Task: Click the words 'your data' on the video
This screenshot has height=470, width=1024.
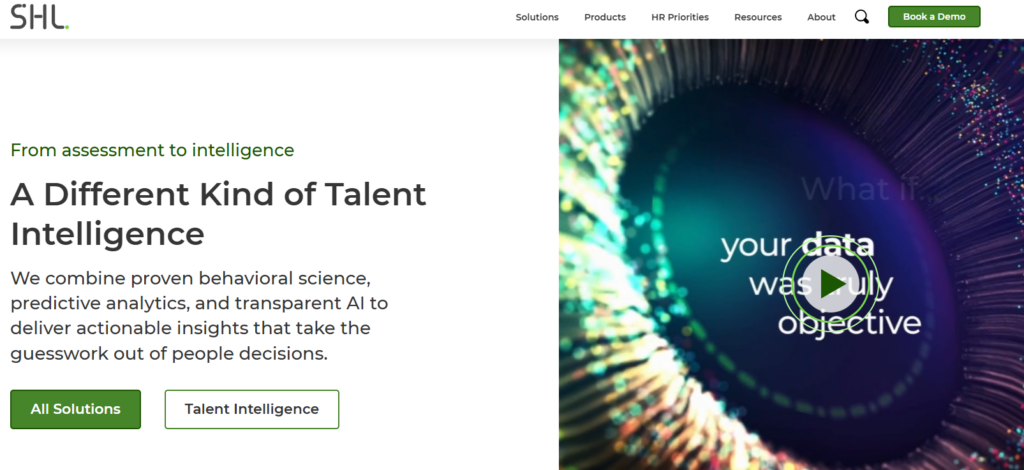Action: [797, 245]
